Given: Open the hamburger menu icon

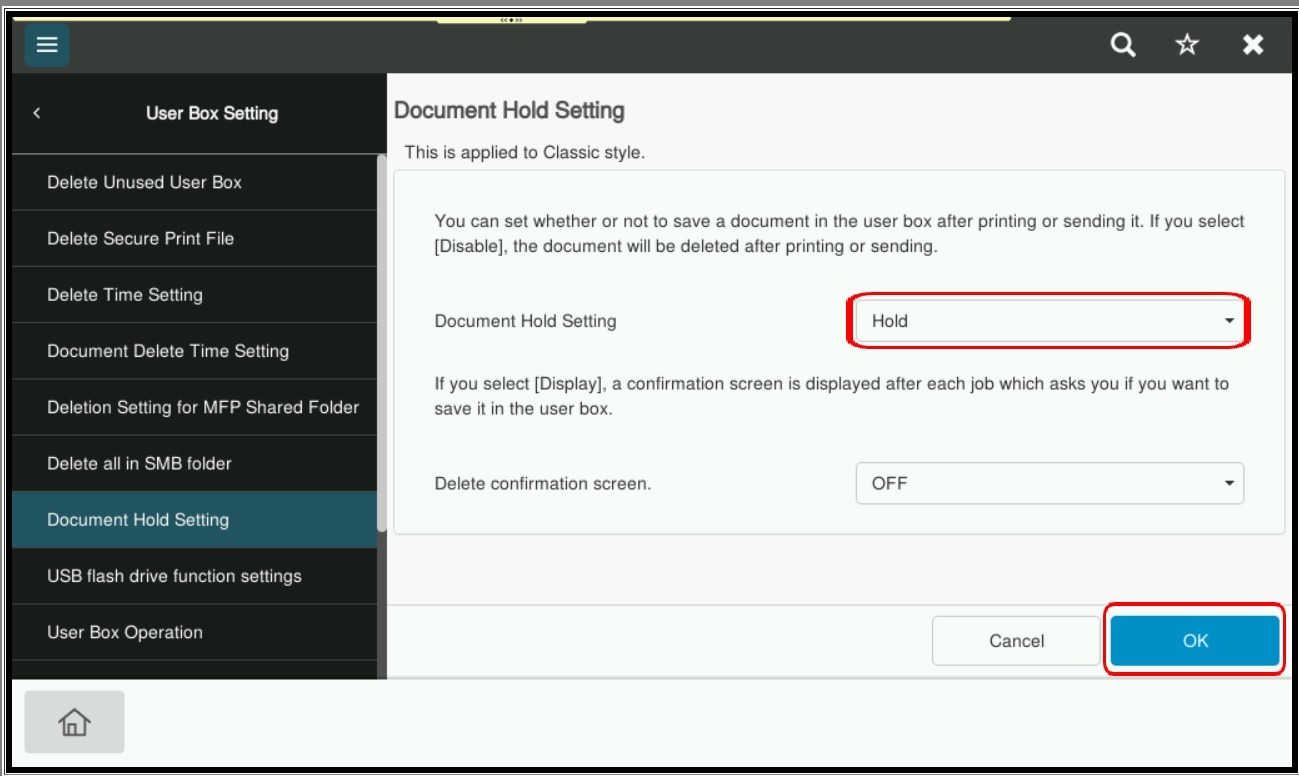Looking at the screenshot, I should (x=47, y=45).
